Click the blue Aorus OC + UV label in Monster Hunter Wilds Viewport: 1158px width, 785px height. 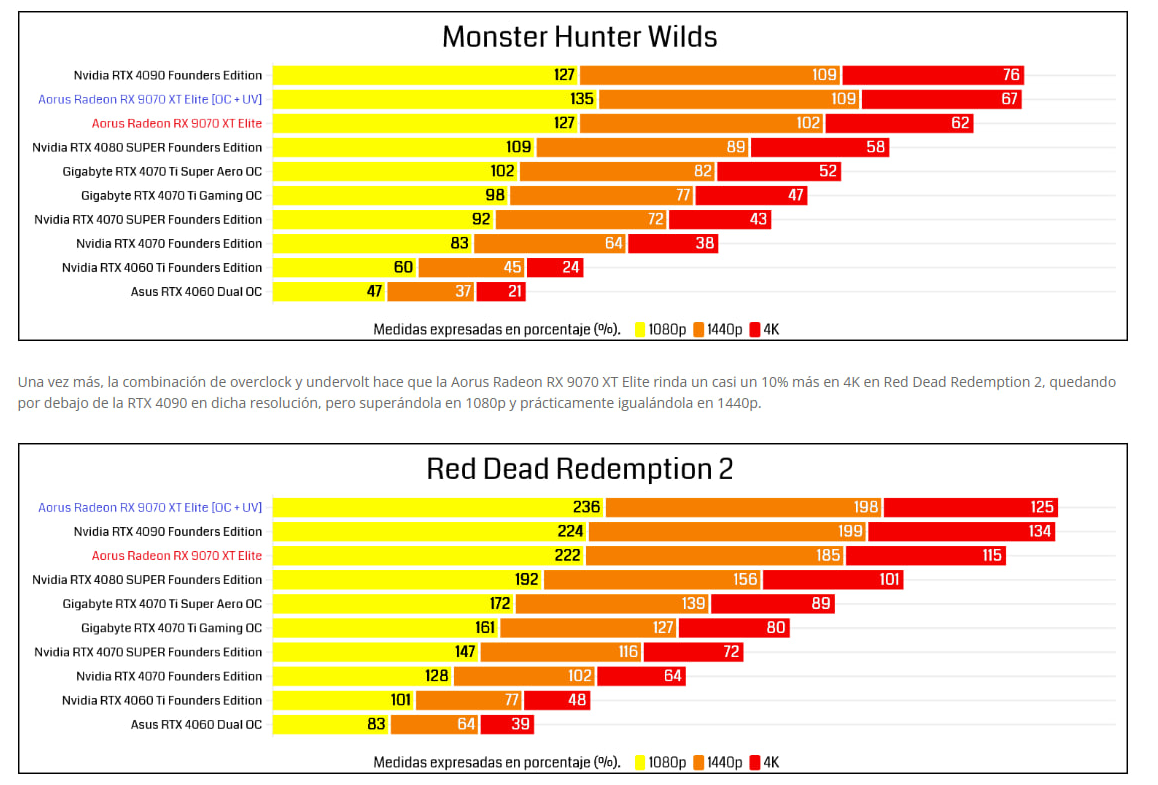pyautogui.click(x=150, y=99)
